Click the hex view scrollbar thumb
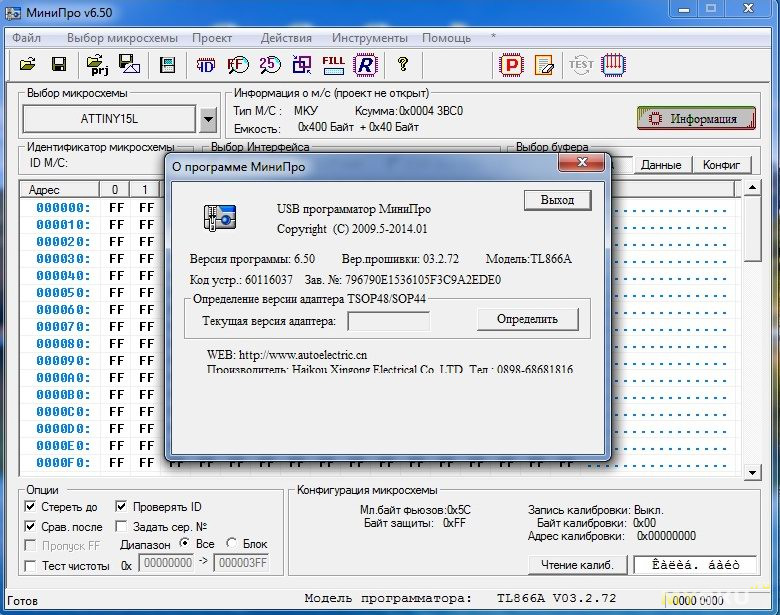Screen dimensions: 780x615 pos(753,228)
